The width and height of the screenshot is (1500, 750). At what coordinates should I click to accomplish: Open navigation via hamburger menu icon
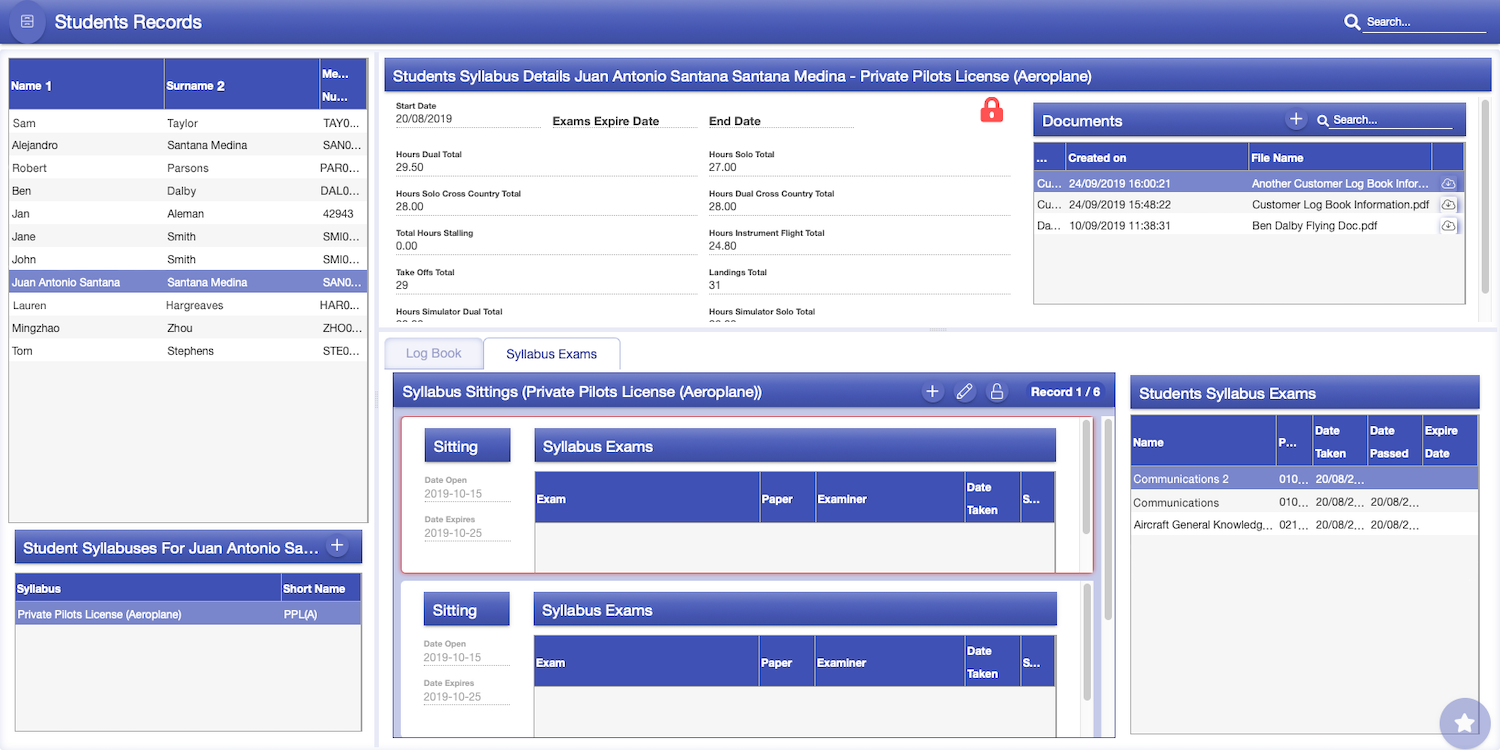click(x=25, y=21)
